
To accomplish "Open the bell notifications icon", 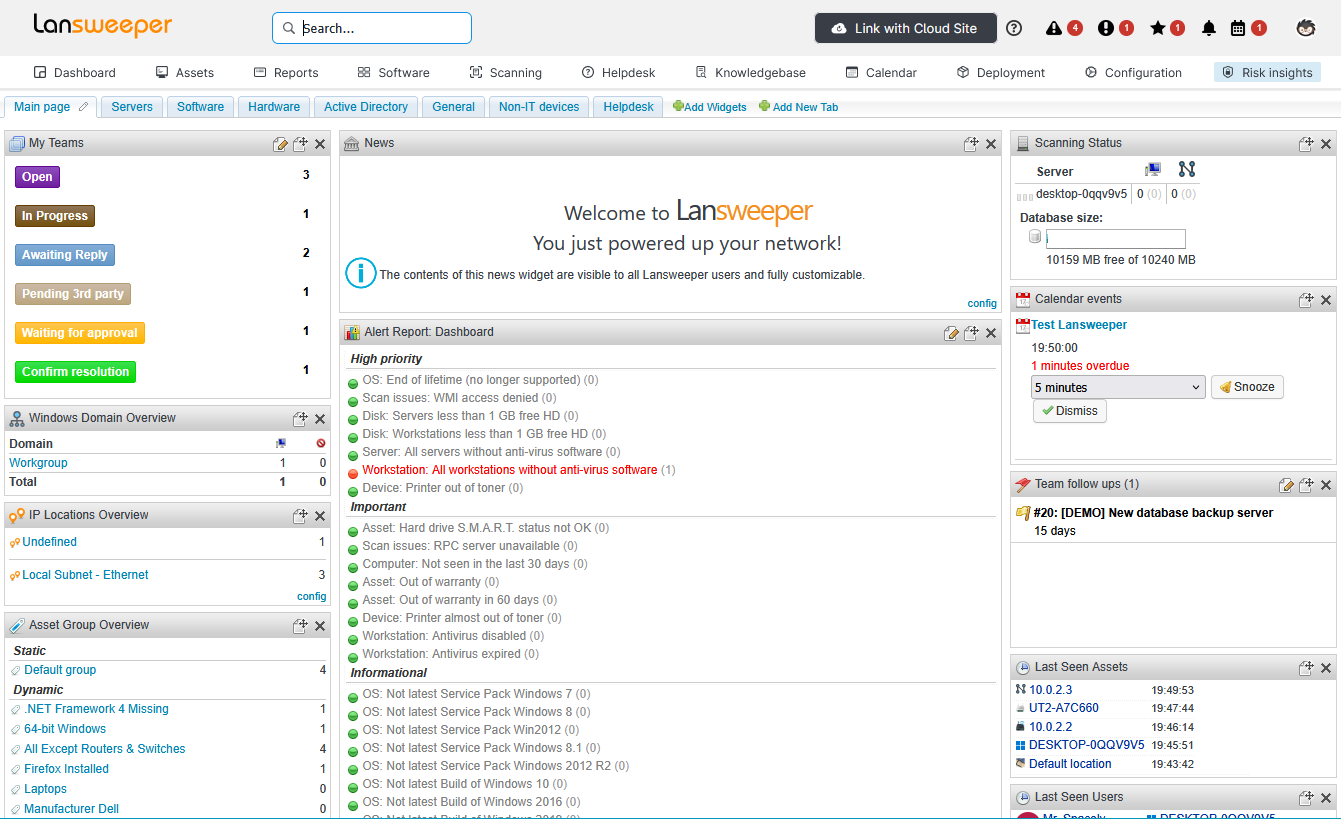I will pos(1209,28).
